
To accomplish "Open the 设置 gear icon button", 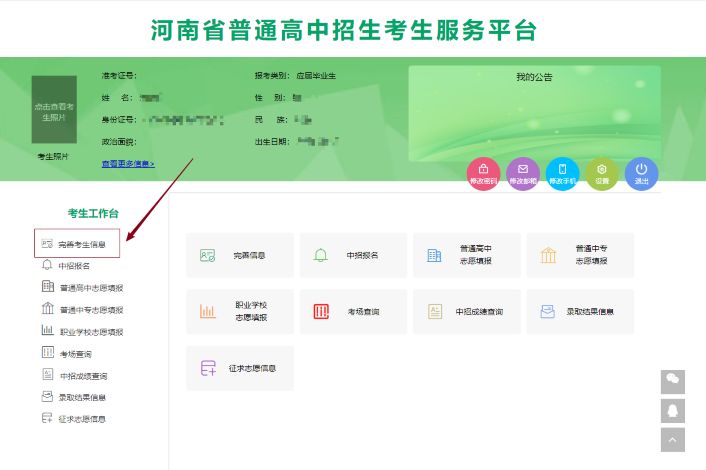I will click(602, 174).
